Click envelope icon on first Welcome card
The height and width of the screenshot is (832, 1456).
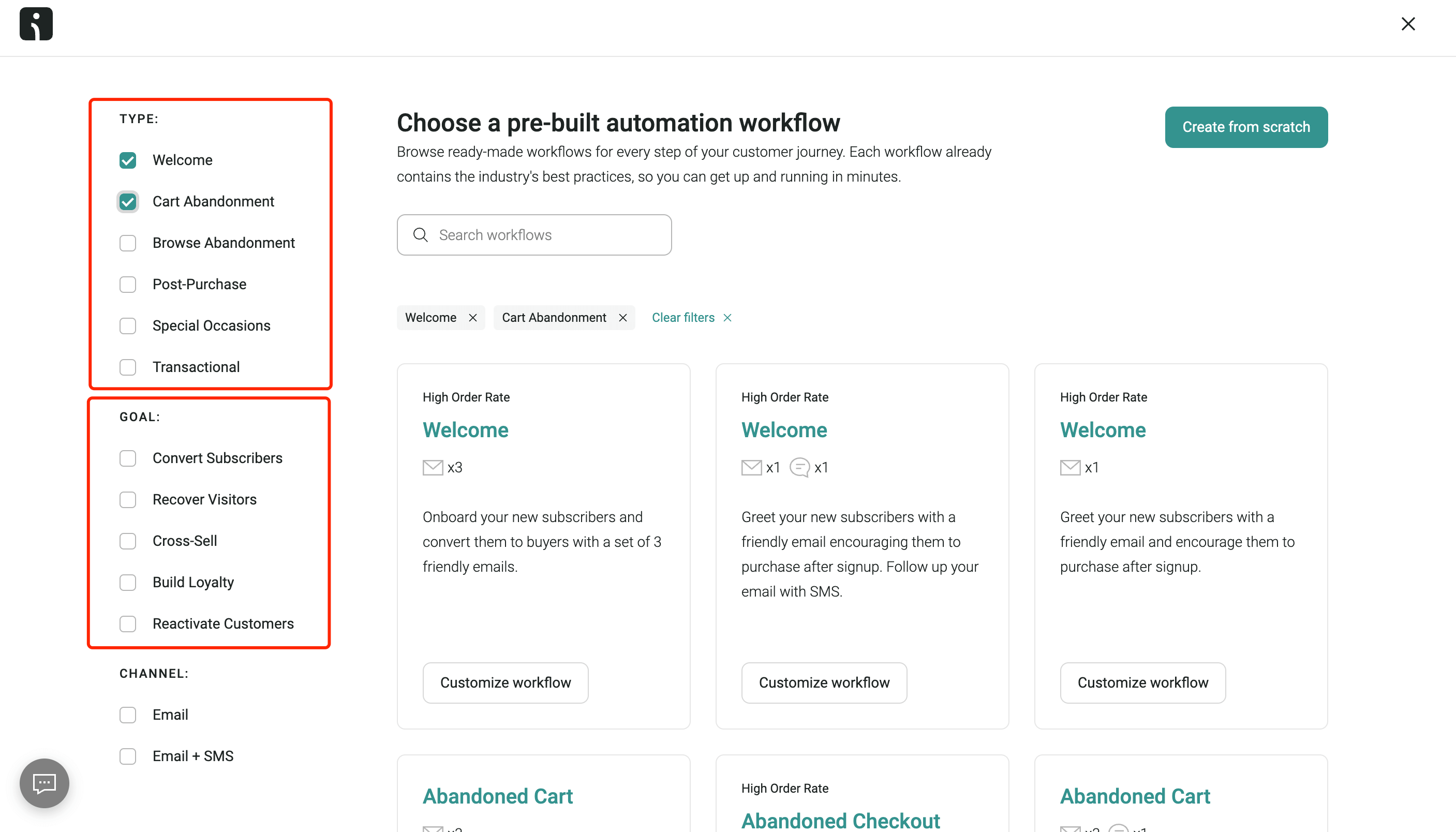433,467
